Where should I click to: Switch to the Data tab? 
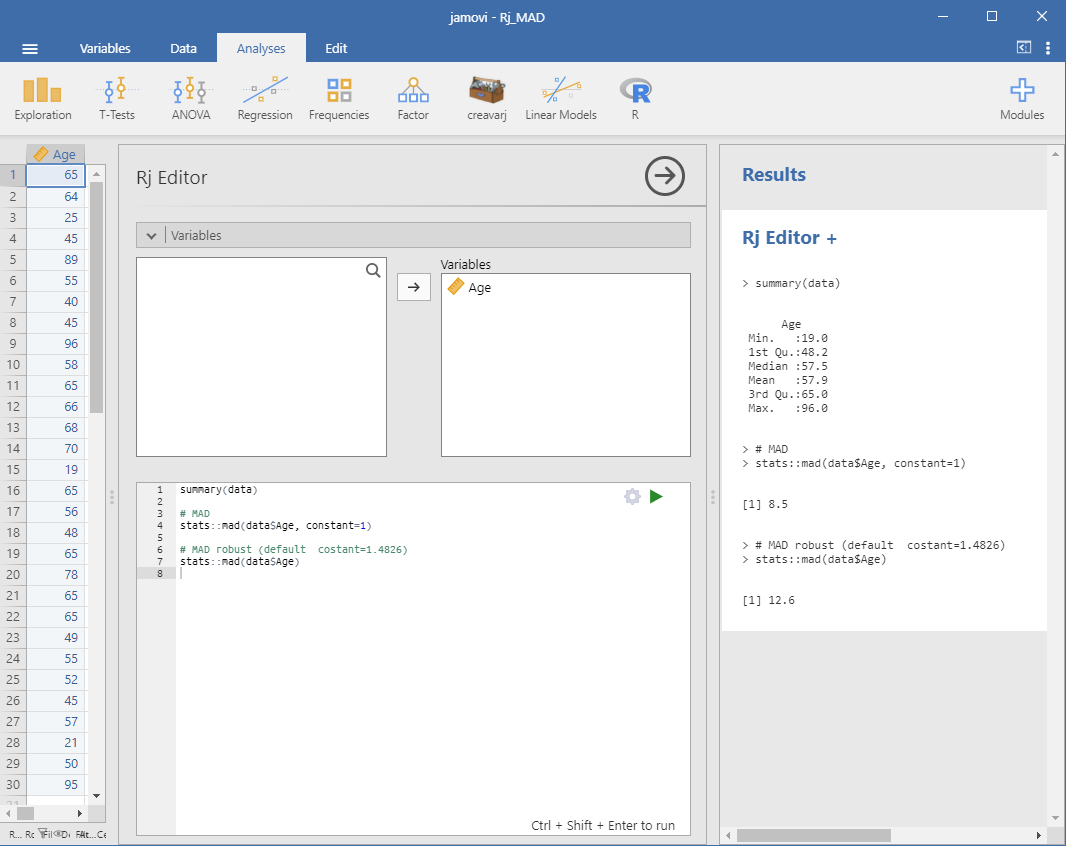183,48
